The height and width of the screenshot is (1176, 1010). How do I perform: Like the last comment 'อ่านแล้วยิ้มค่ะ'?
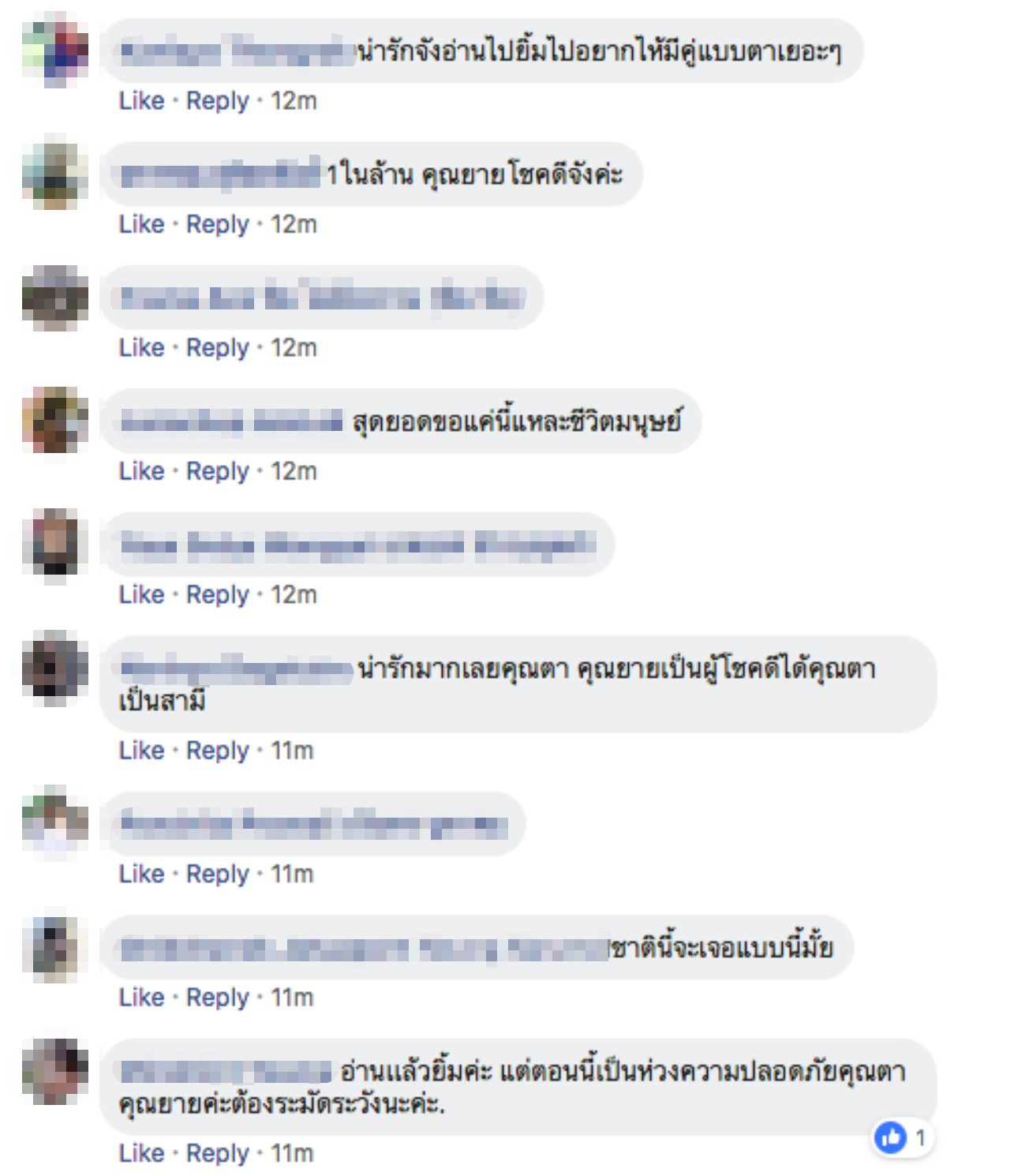pos(142,1153)
